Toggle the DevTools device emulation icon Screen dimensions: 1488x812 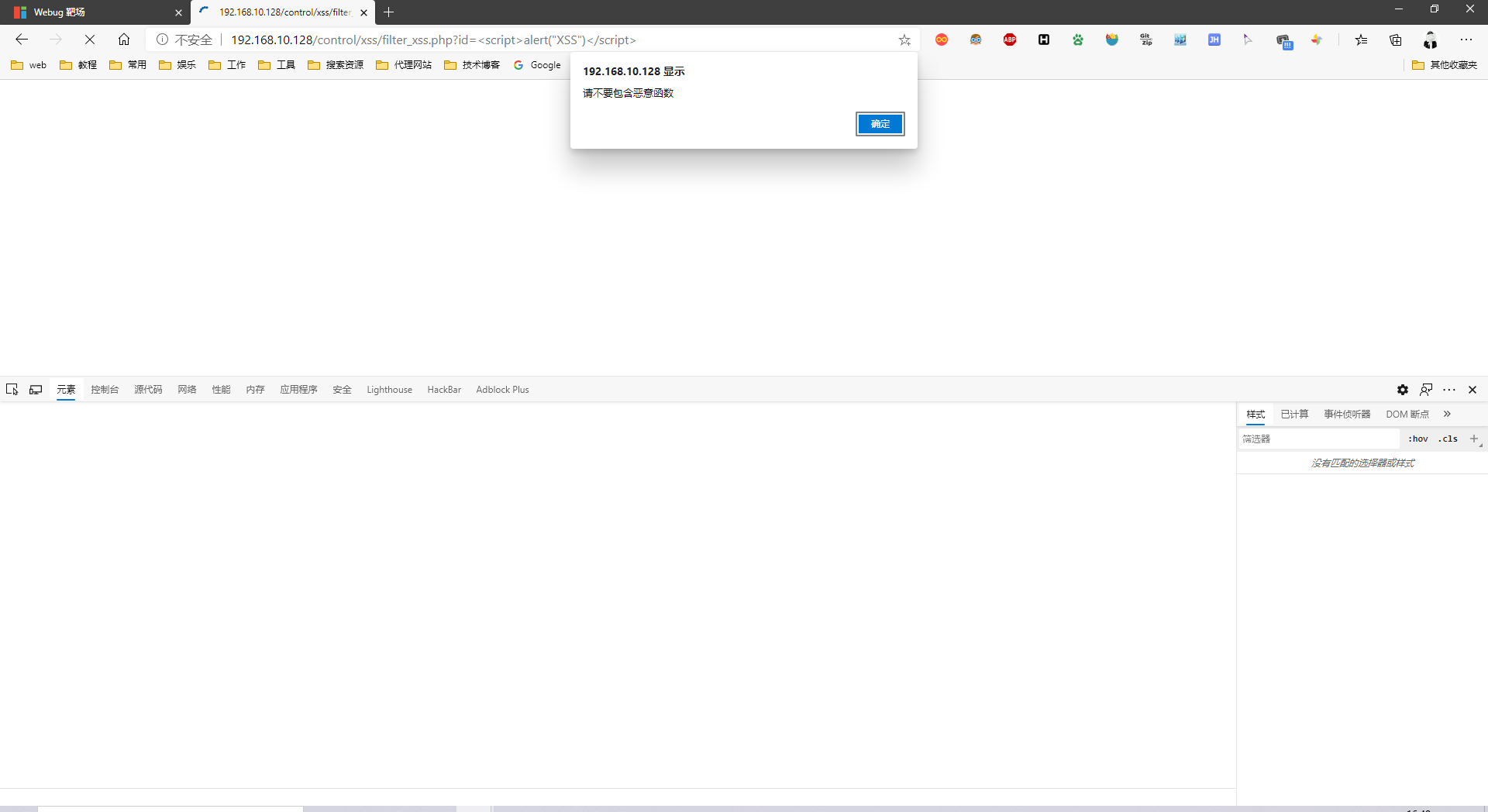click(x=36, y=390)
